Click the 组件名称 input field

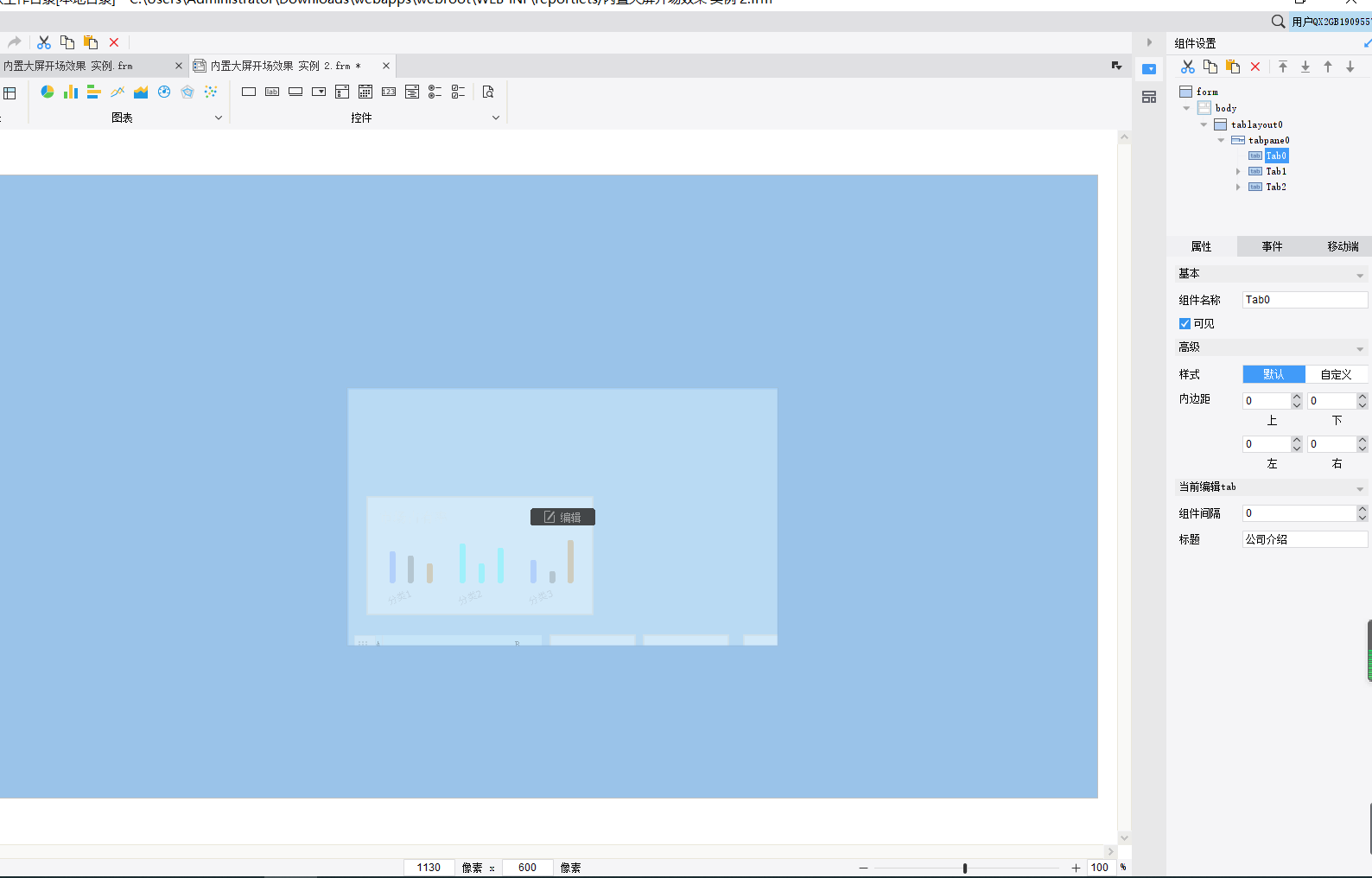[x=1305, y=300]
